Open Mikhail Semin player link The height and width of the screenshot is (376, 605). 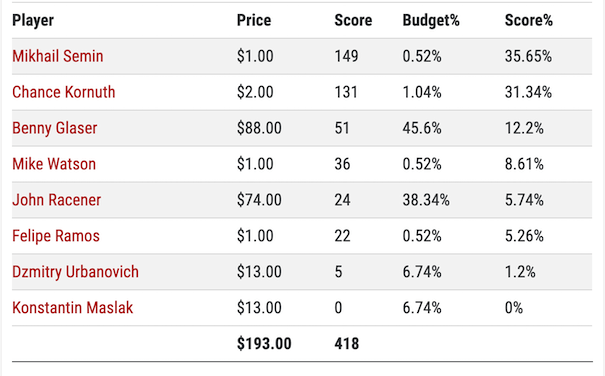click(57, 56)
